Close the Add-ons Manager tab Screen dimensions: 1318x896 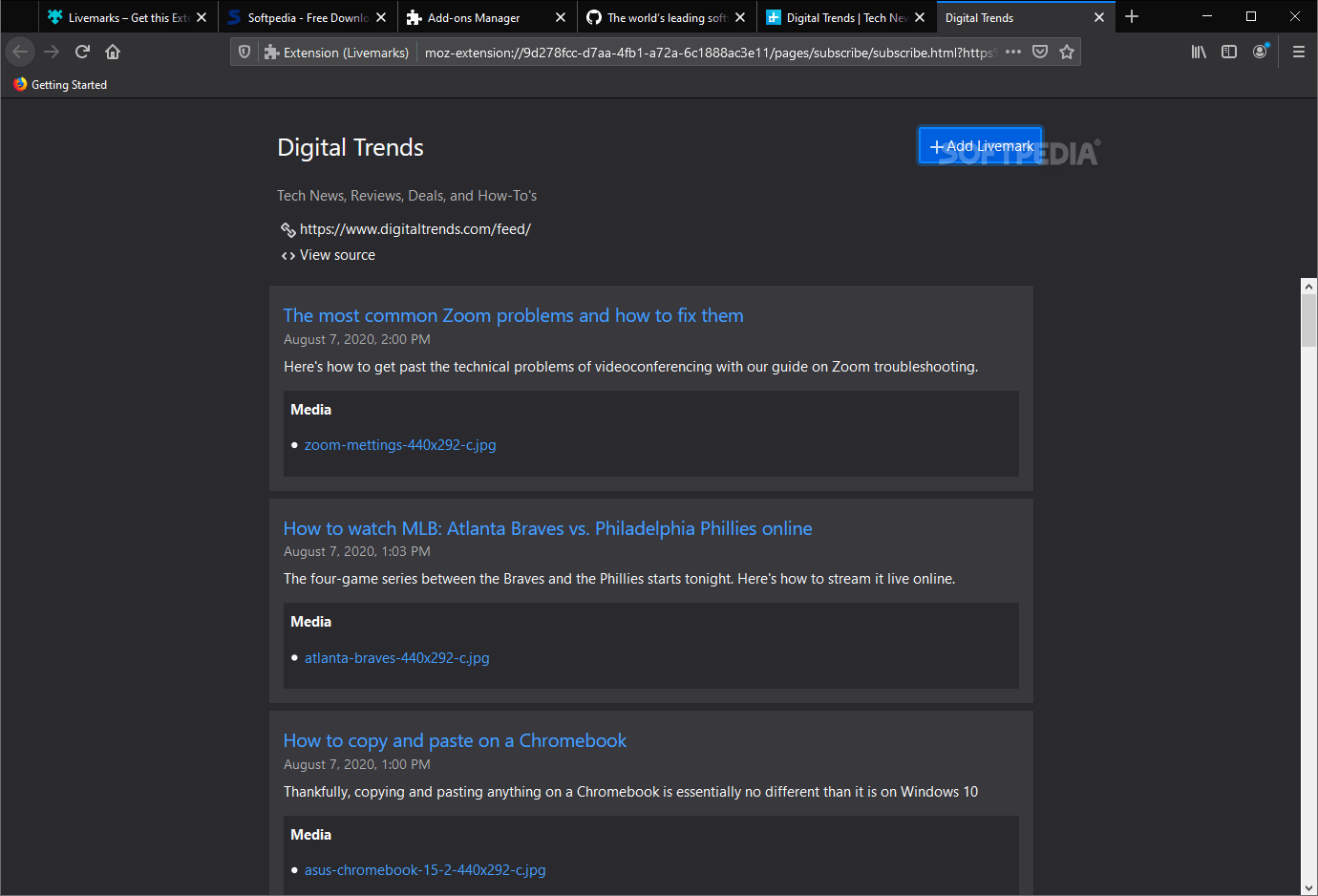(561, 17)
